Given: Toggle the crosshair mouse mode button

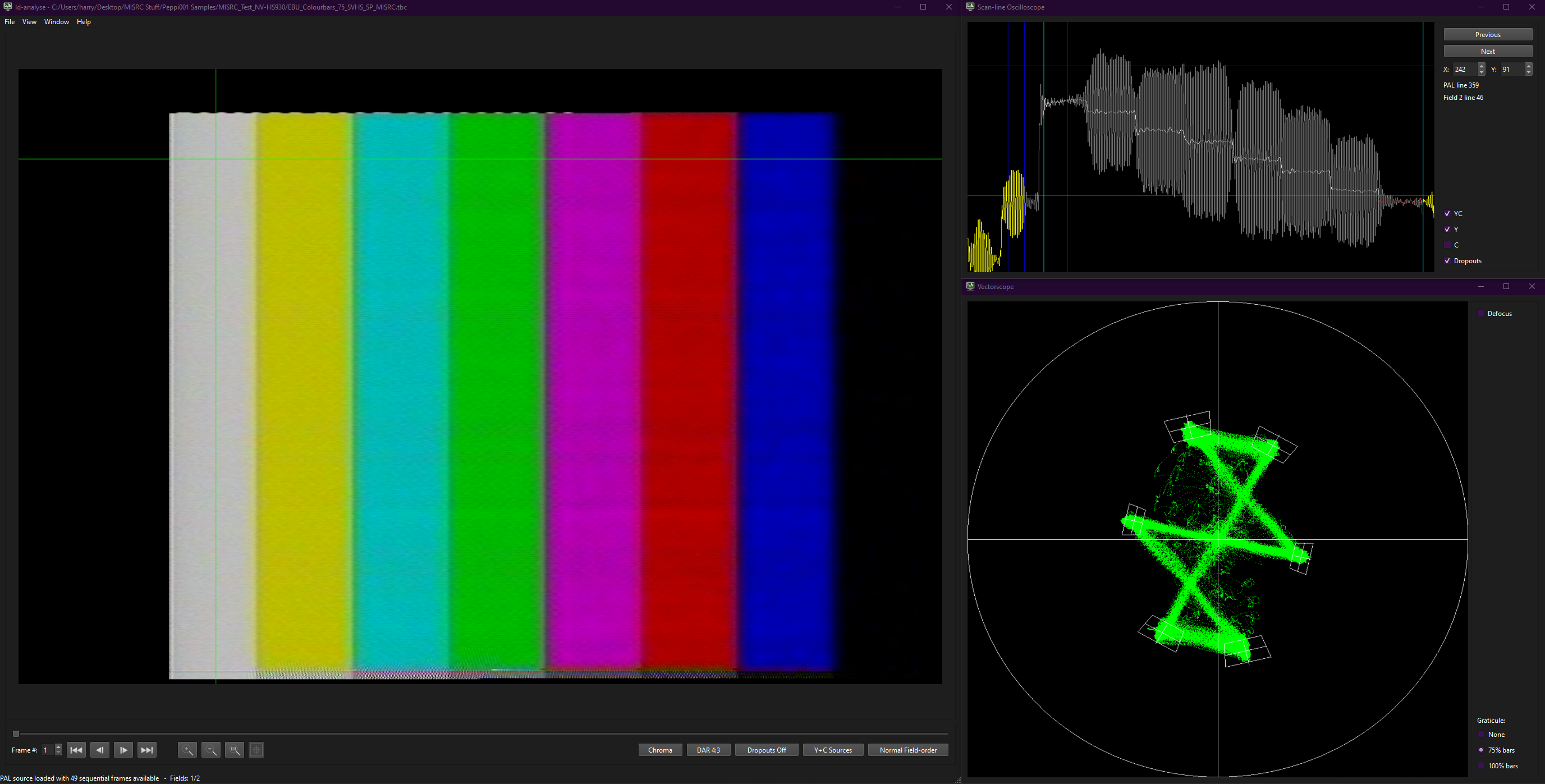Looking at the screenshot, I should 256,750.
